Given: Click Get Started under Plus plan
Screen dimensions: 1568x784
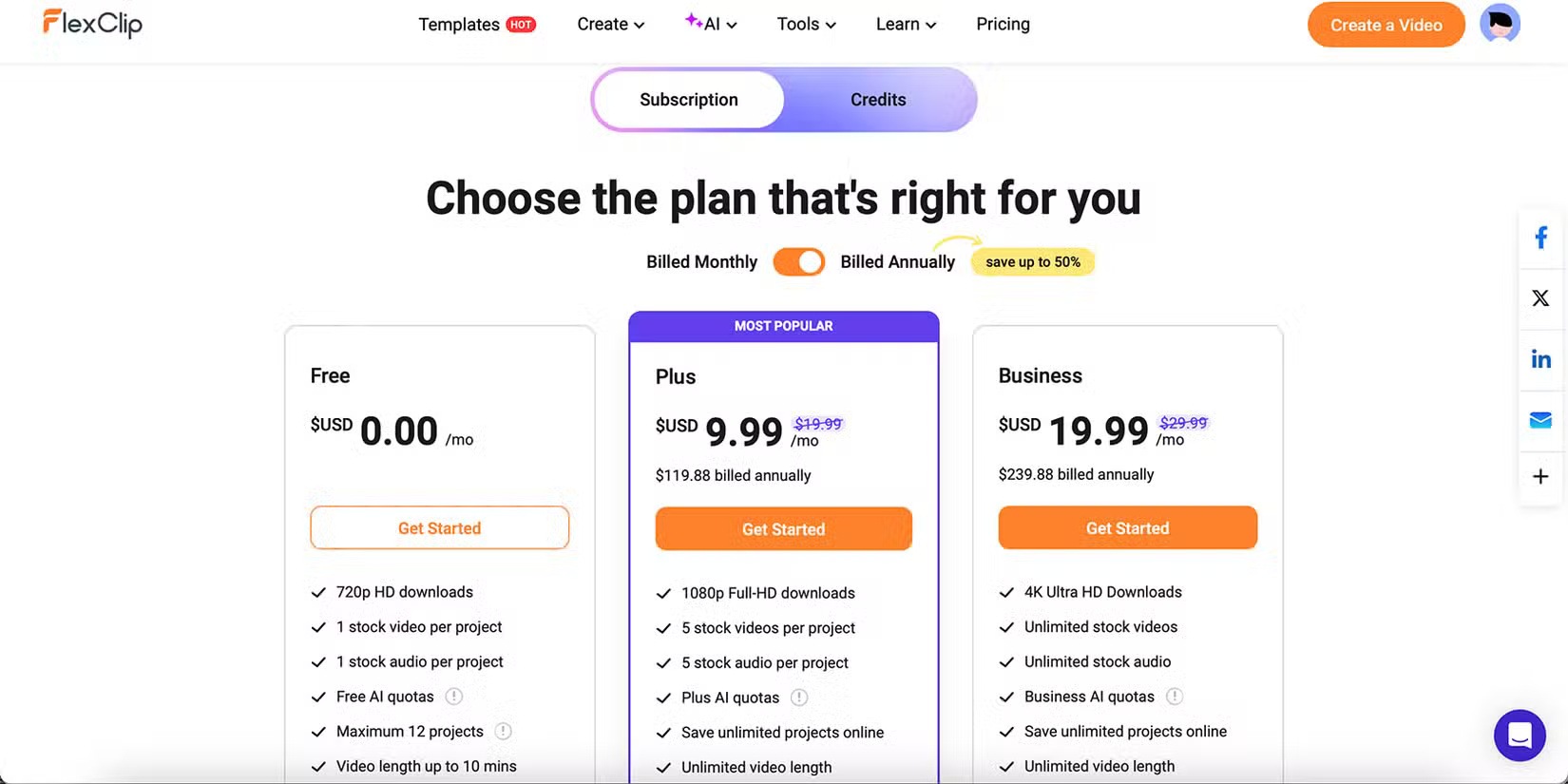Looking at the screenshot, I should (783, 529).
